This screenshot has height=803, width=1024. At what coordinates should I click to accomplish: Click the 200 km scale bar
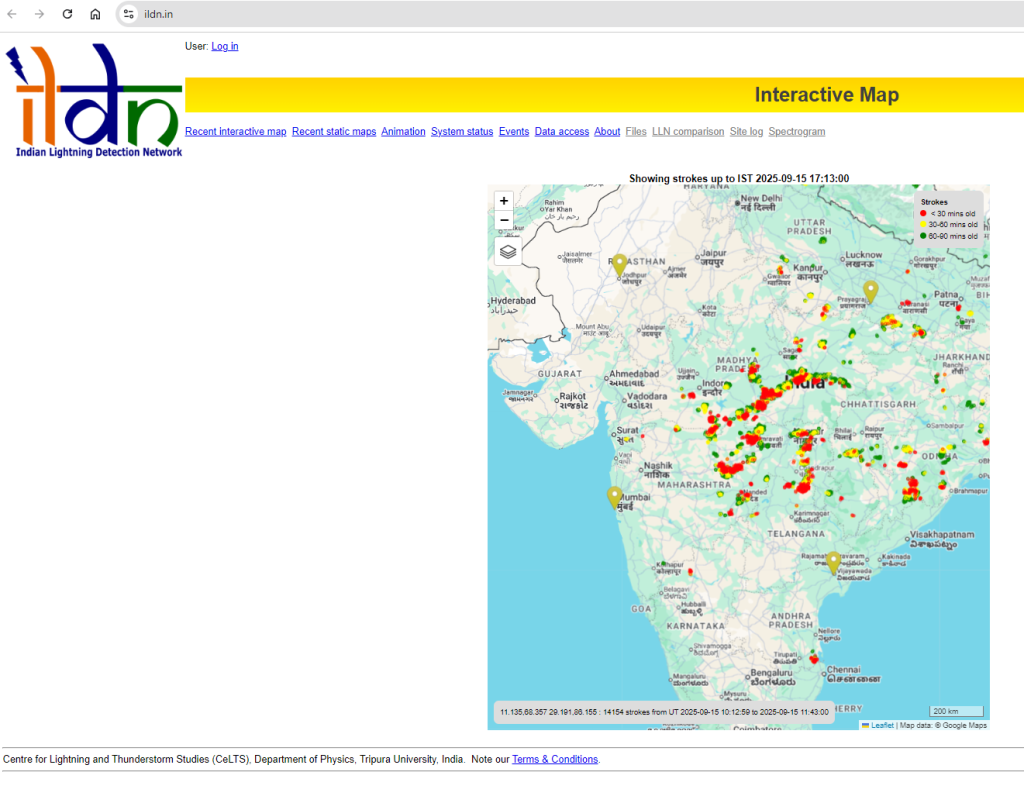click(956, 712)
